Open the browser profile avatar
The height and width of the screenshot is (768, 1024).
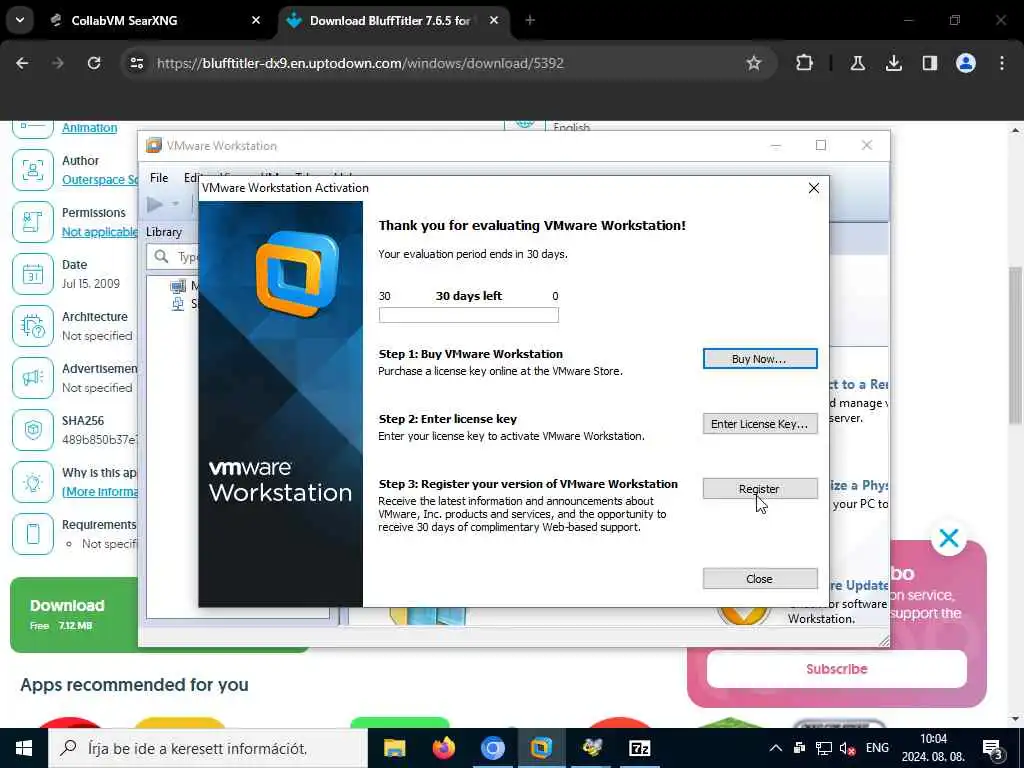[966, 63]
